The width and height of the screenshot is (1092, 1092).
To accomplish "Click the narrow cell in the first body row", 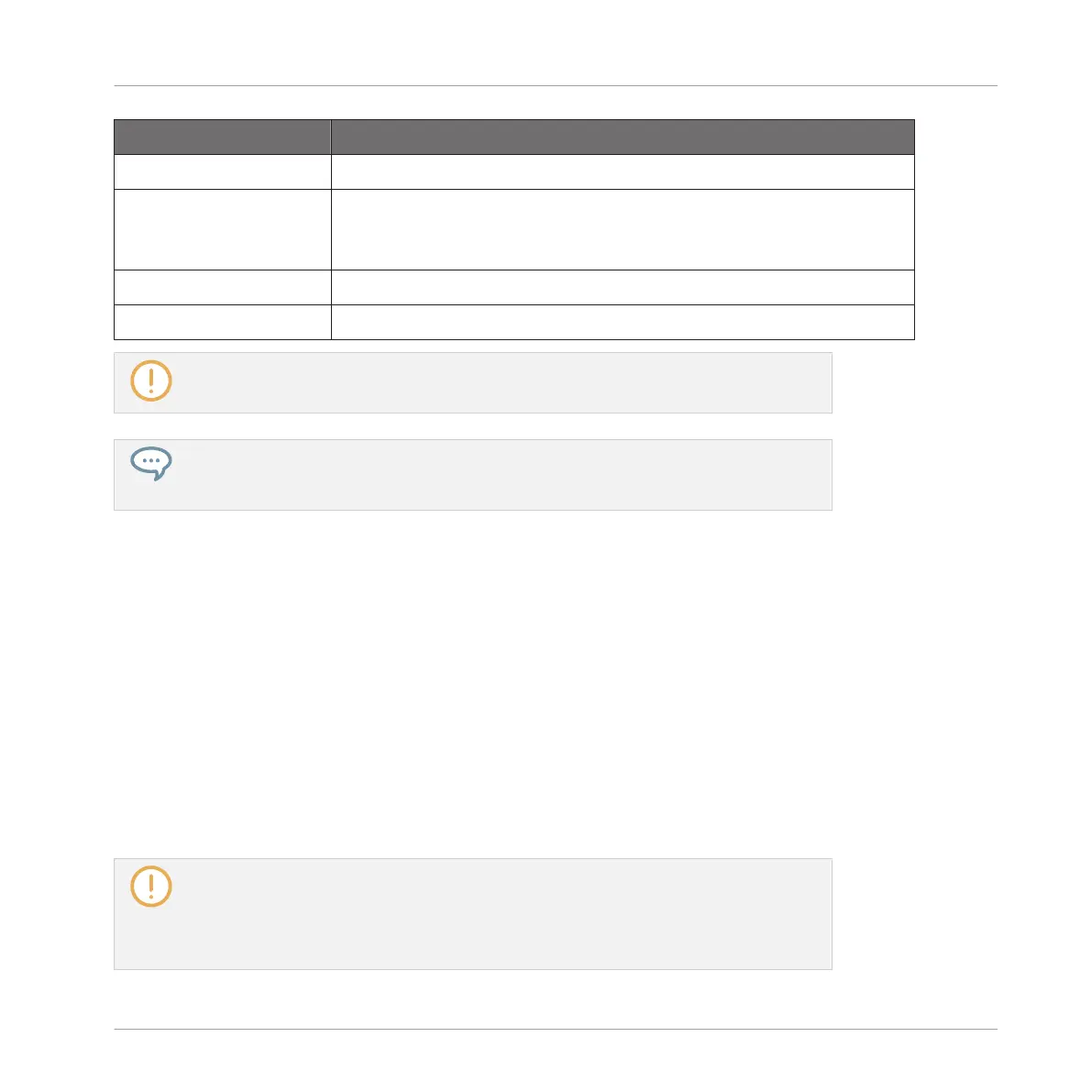I will 222,172.
